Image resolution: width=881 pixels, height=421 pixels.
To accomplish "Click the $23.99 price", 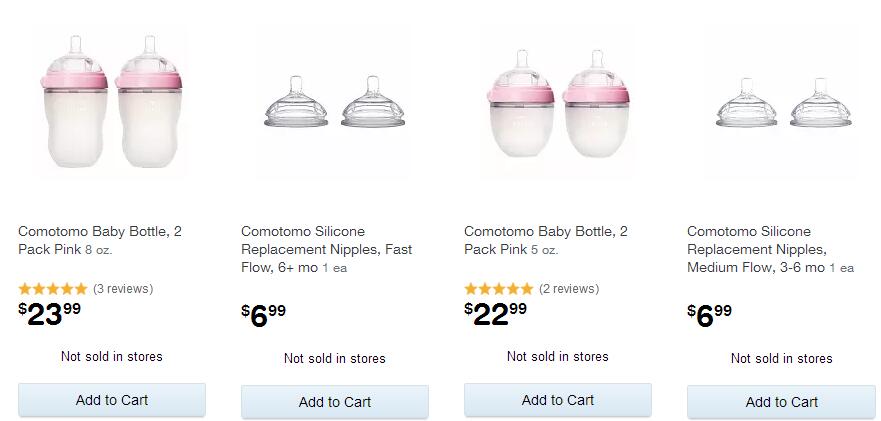I will (50, 314).
